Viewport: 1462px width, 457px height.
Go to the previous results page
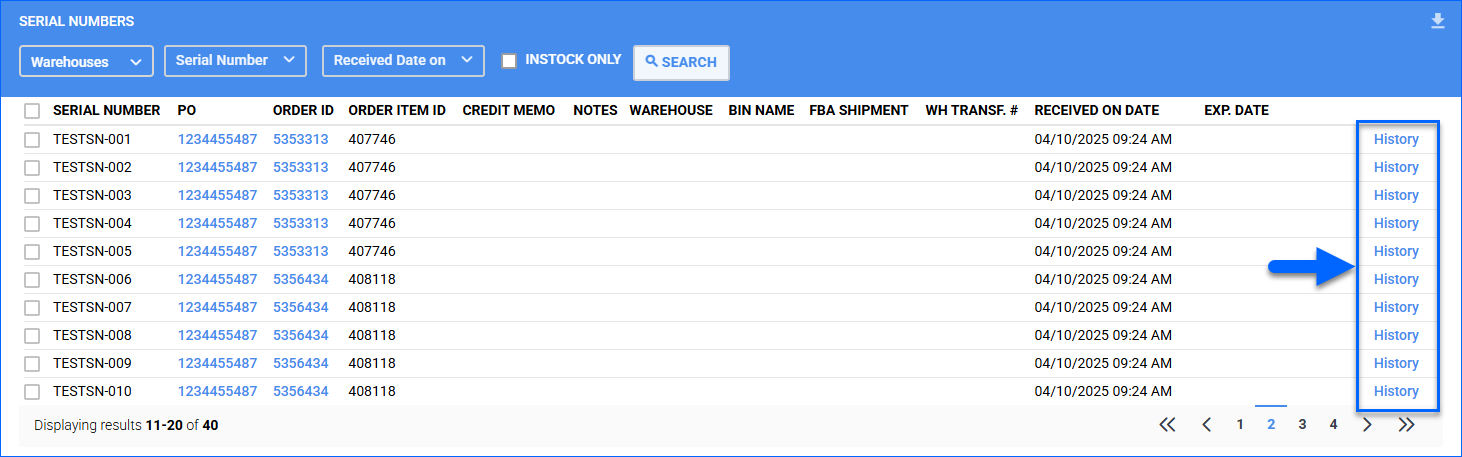click(x=1207, y=425)
